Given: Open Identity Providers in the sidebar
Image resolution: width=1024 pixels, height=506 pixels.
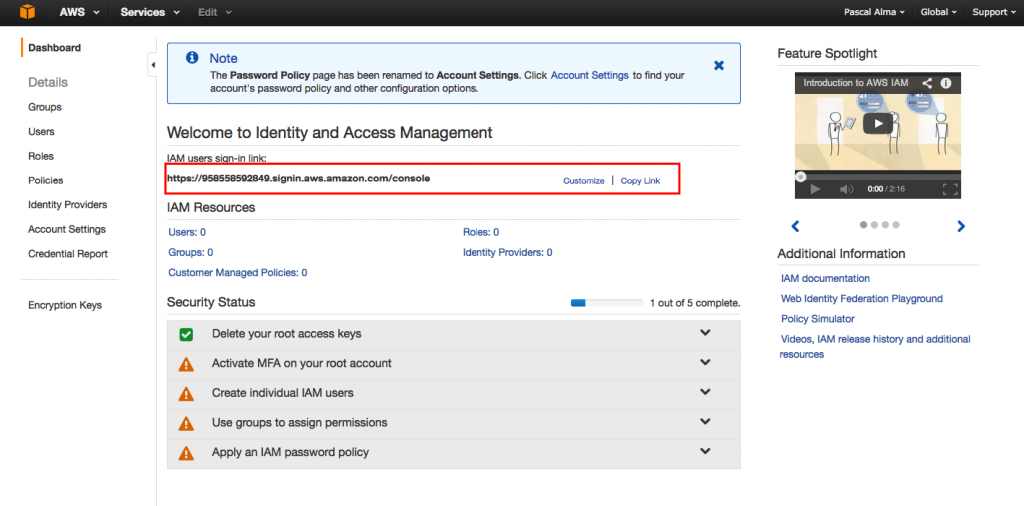Looking at the screenshot, I should pyautogui.click(x=67, y=204).
